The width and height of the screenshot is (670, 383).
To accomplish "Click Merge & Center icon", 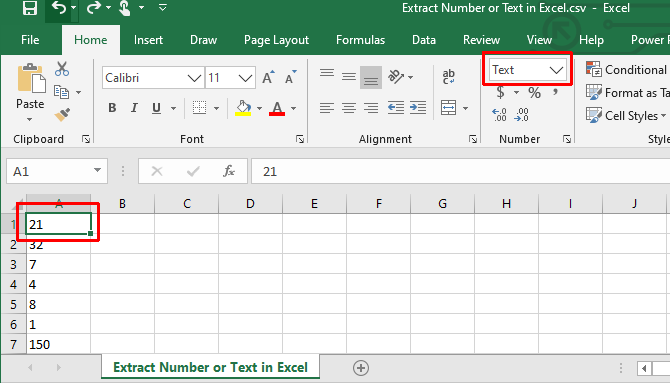I will click(449, 108).
